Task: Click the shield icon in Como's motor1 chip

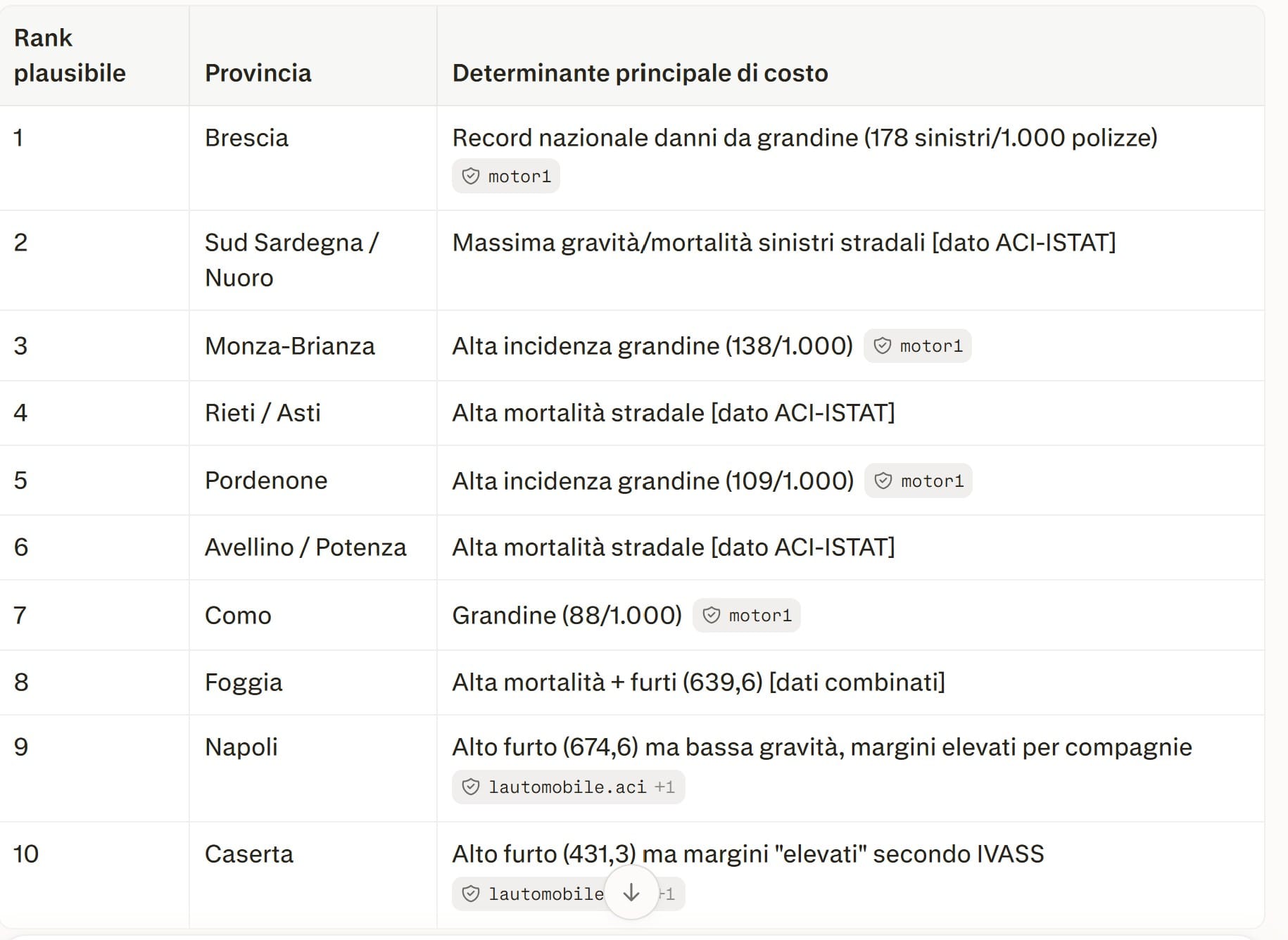Action: click(x=712, y=616)
